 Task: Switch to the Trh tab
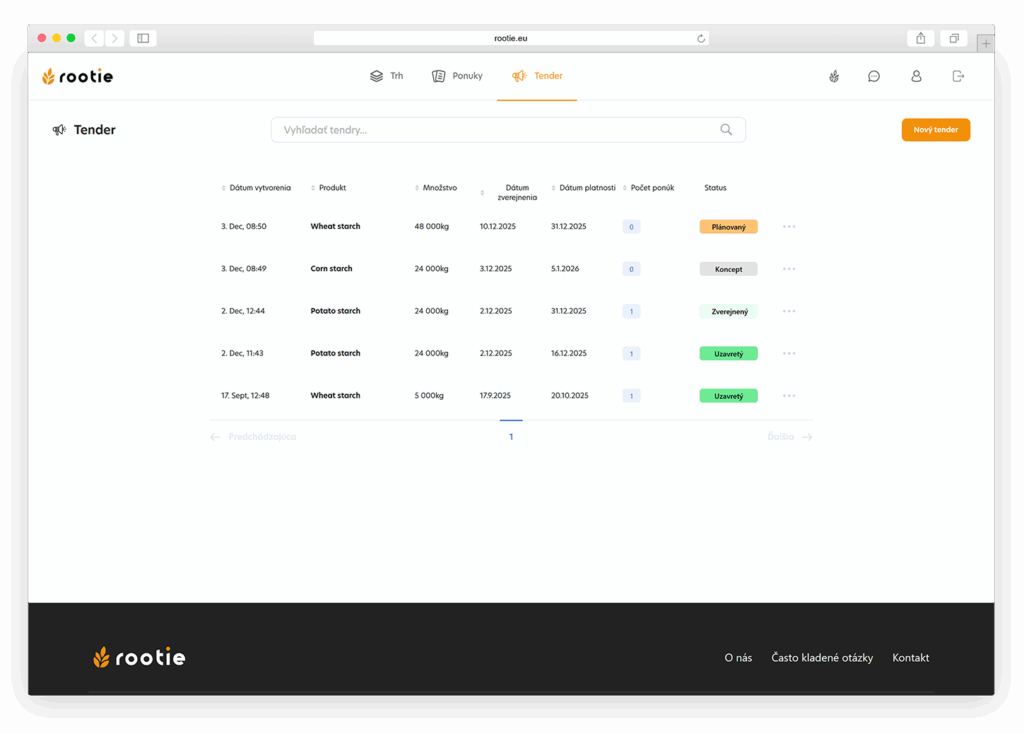point(387,76)
